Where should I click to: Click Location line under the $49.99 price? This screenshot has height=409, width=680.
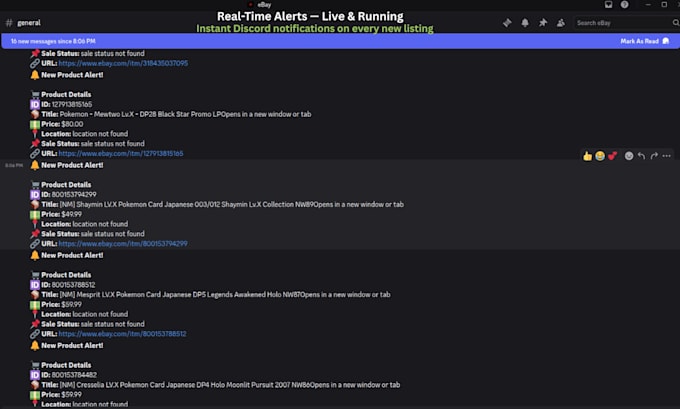coord(85,224)
